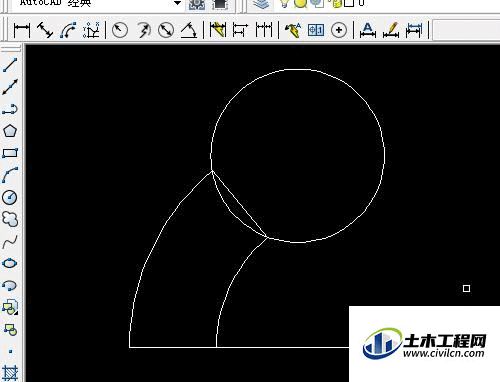Start the Quick Leader tool
Screen dimensions: 500x382
point(293,30)
